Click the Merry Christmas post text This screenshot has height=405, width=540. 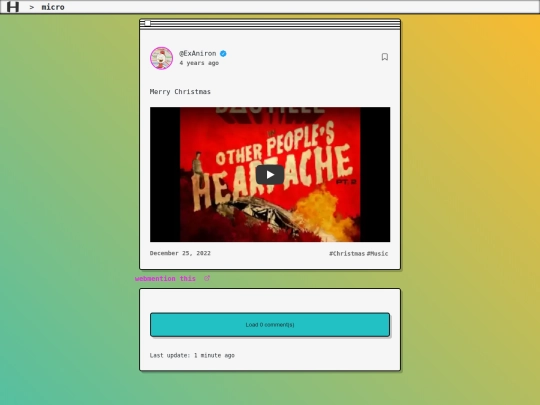[180, 92]
